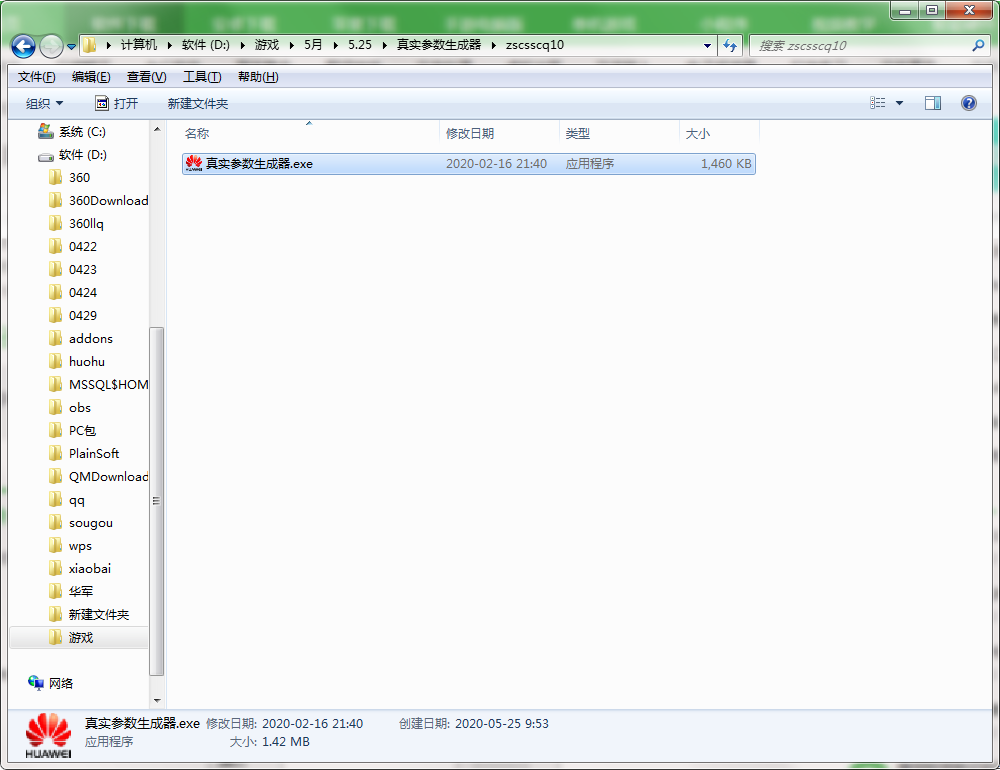Select the 系统 (C:) drive
This screenshot has height=770, width=1000.
click(81, 131)
